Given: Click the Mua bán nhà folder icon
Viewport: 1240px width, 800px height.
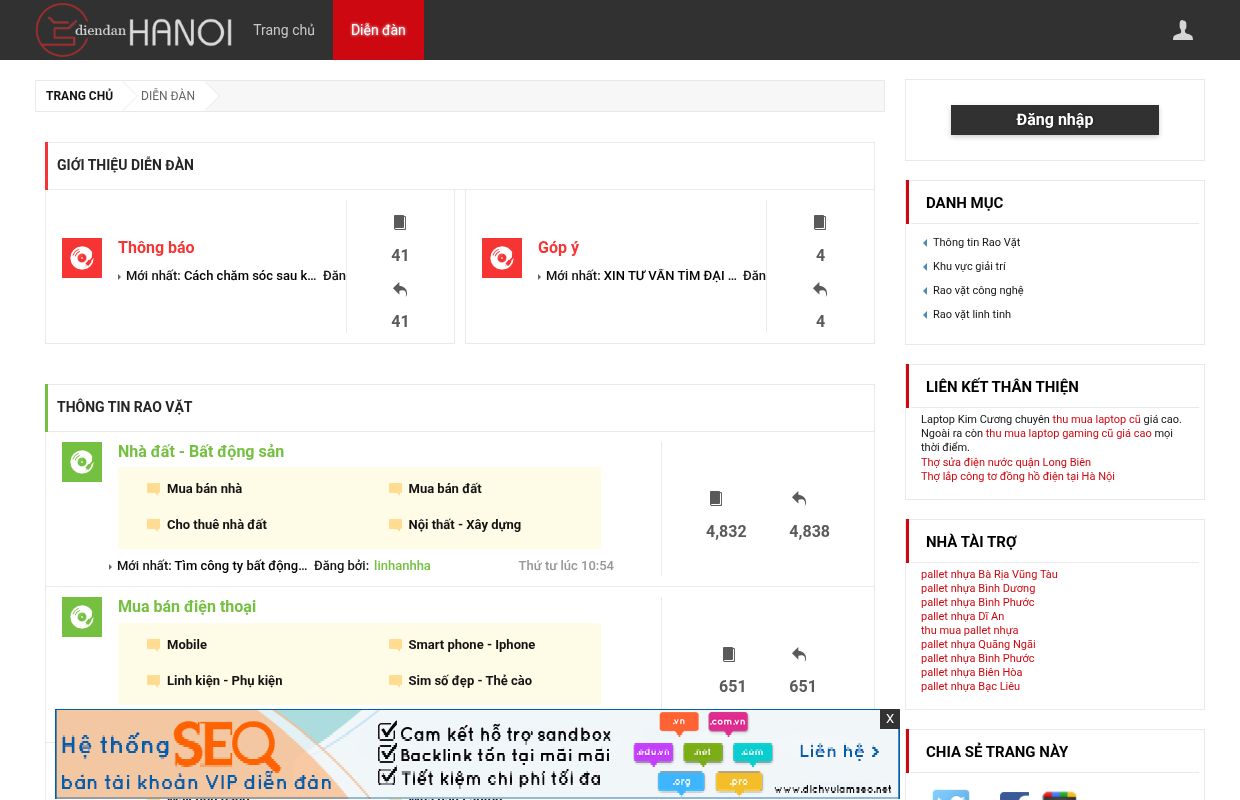Looking at the screenshot, I should tap(153, 489).
